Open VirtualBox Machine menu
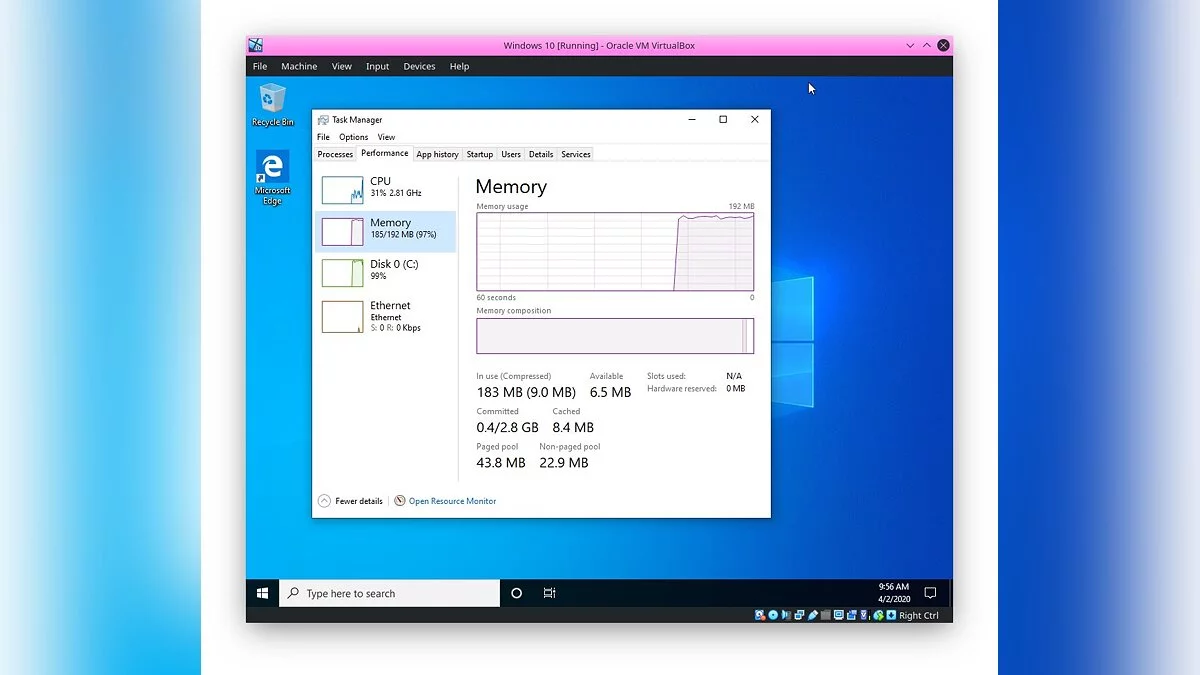This screenshot has width=1200, height=675. [299, 66]
